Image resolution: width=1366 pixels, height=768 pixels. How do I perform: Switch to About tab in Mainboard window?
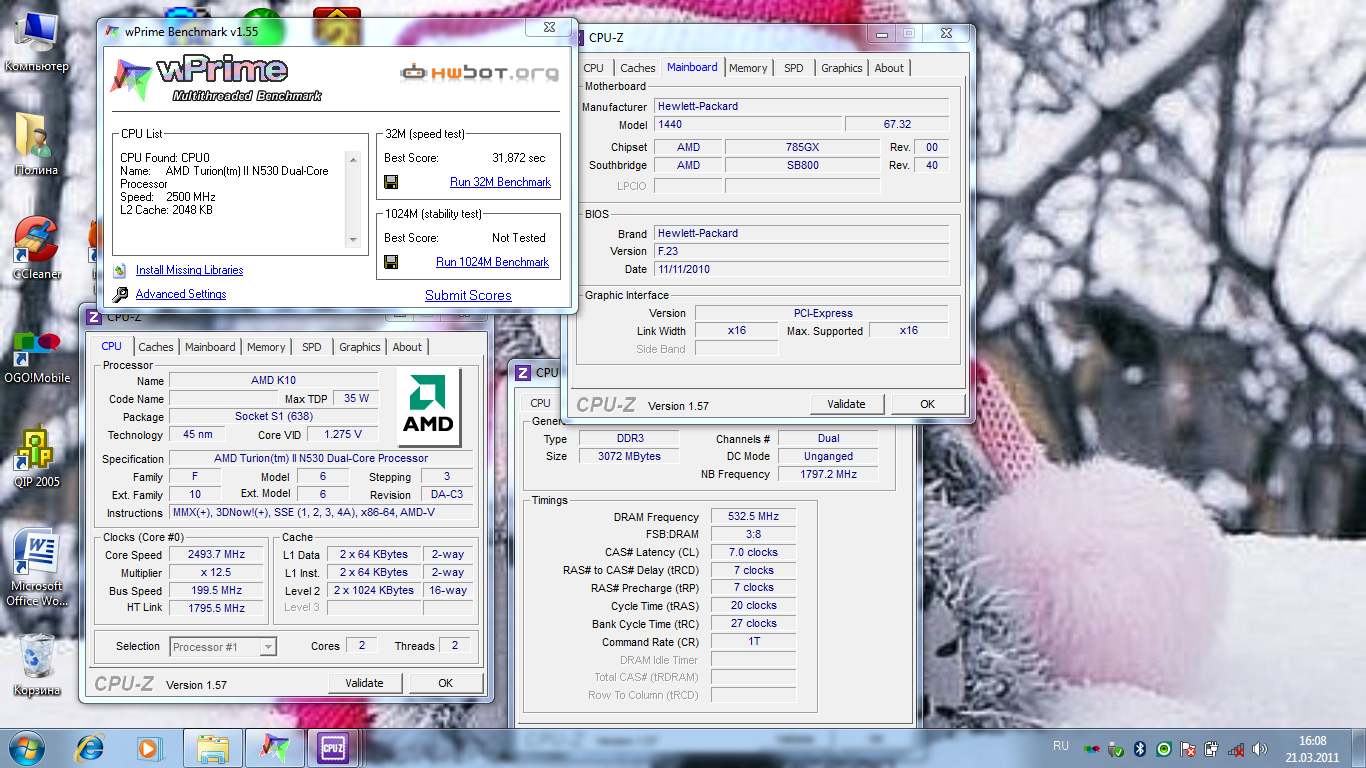tap(889, 68)
